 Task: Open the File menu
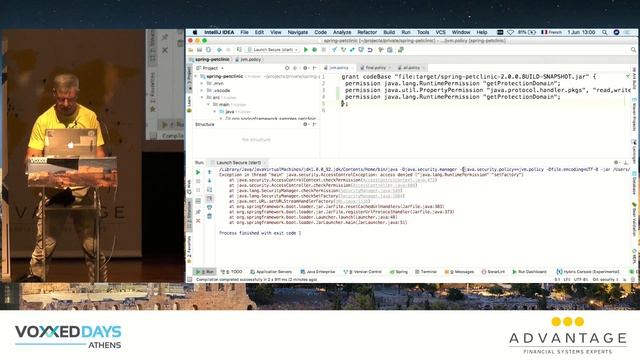244,32
